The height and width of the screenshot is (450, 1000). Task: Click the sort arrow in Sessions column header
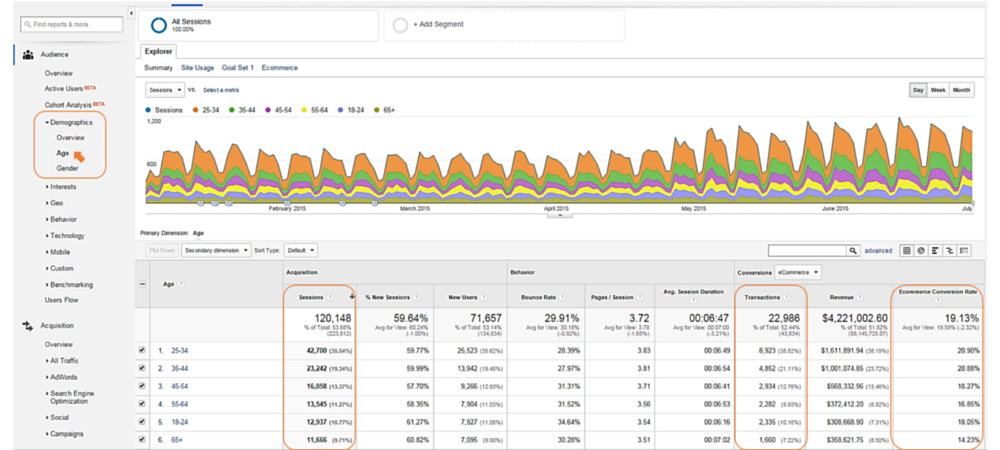click(351, 296)
